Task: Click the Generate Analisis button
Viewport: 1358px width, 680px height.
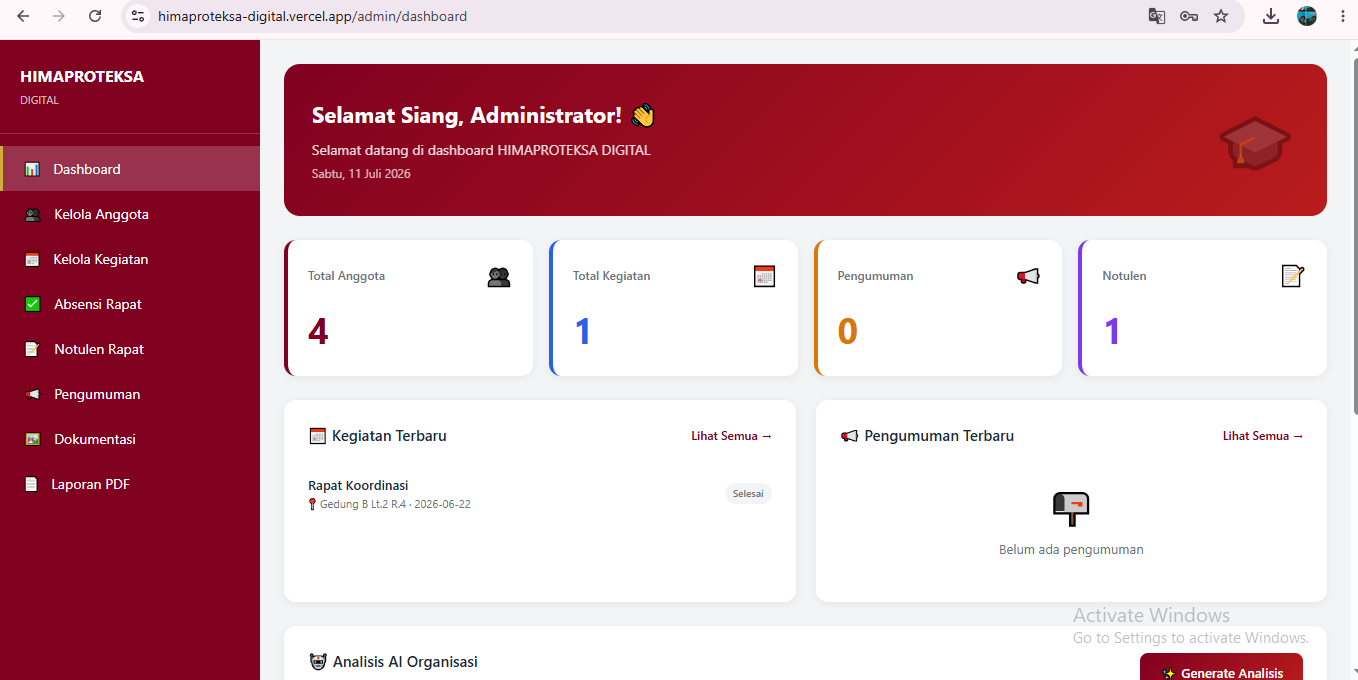Action: [1221, 667]
